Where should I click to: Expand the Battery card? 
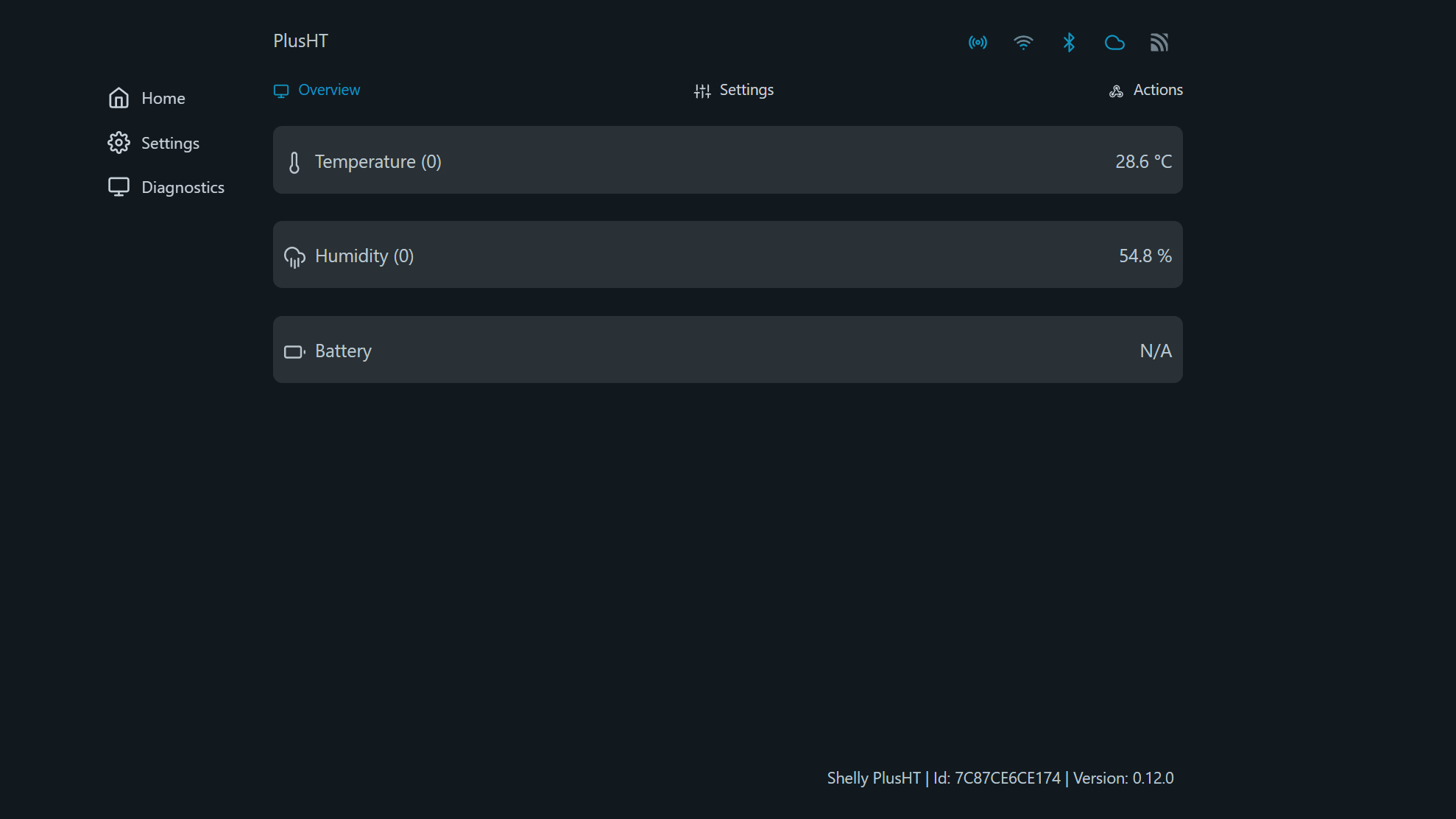(727, 350)
